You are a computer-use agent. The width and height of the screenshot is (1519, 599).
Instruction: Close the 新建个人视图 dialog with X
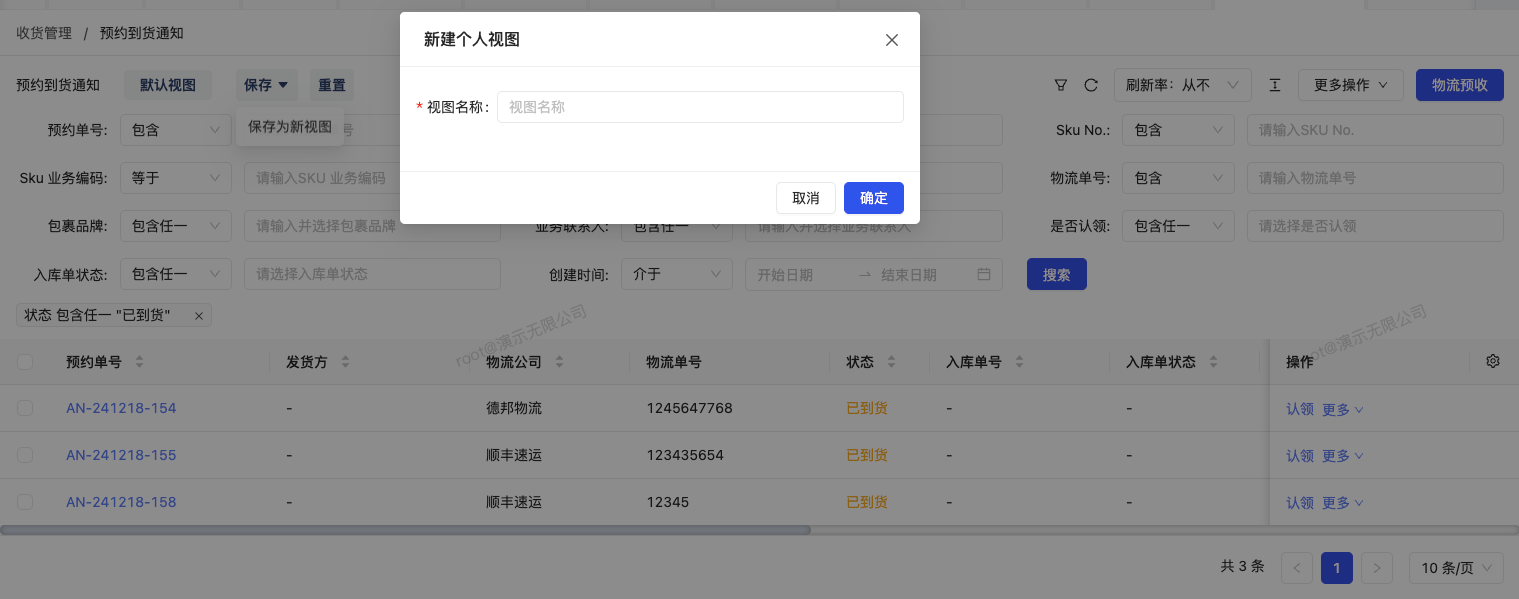892,40
